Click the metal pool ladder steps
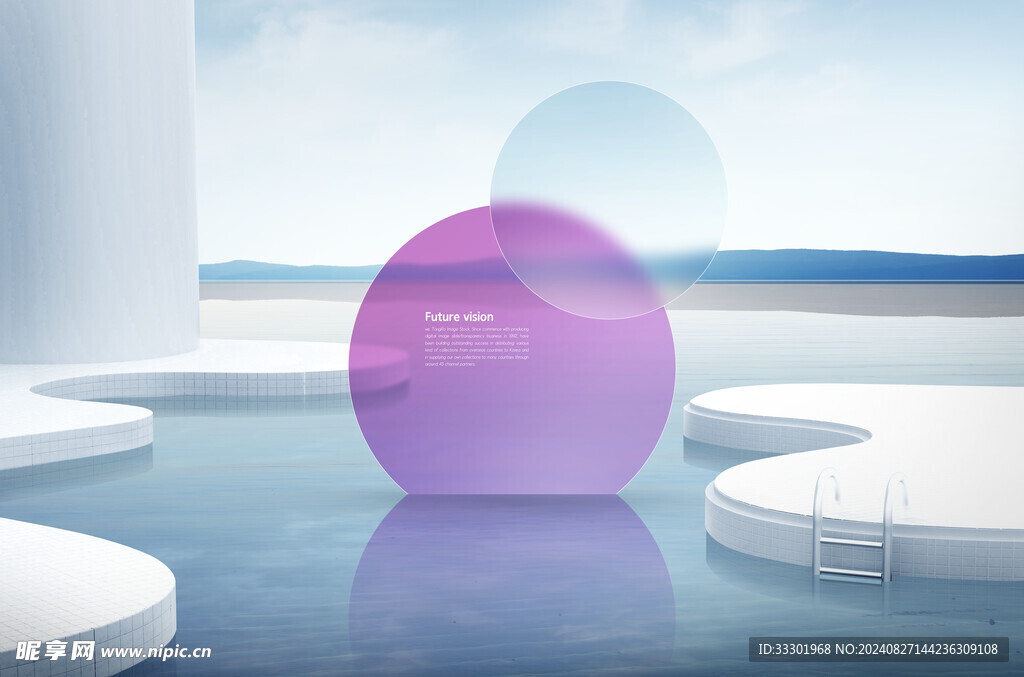Screen dimensions: 1024x677 tap(851, 557)
